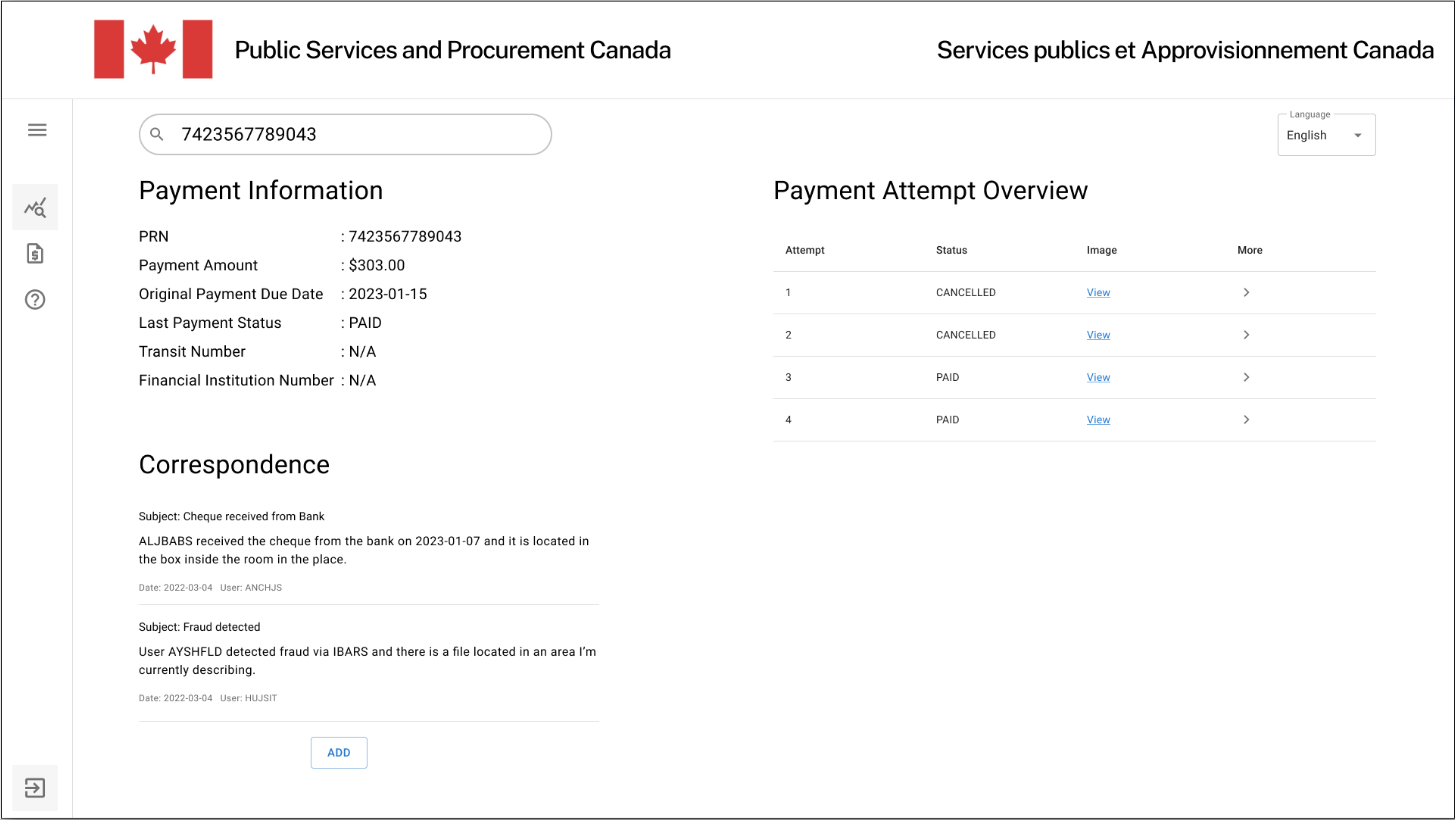Click the More column header
1455x820 pixels.
coord(1250,250)
